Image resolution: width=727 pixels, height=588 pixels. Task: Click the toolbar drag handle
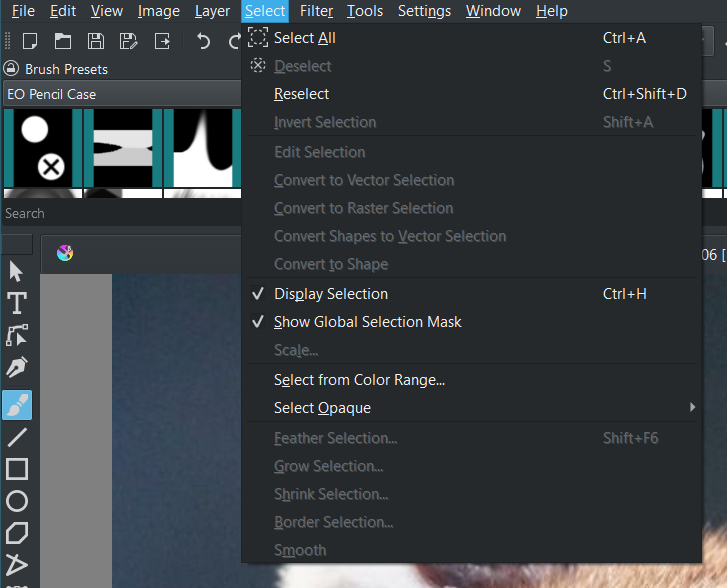pyautogui.click(x=7, y=41)
